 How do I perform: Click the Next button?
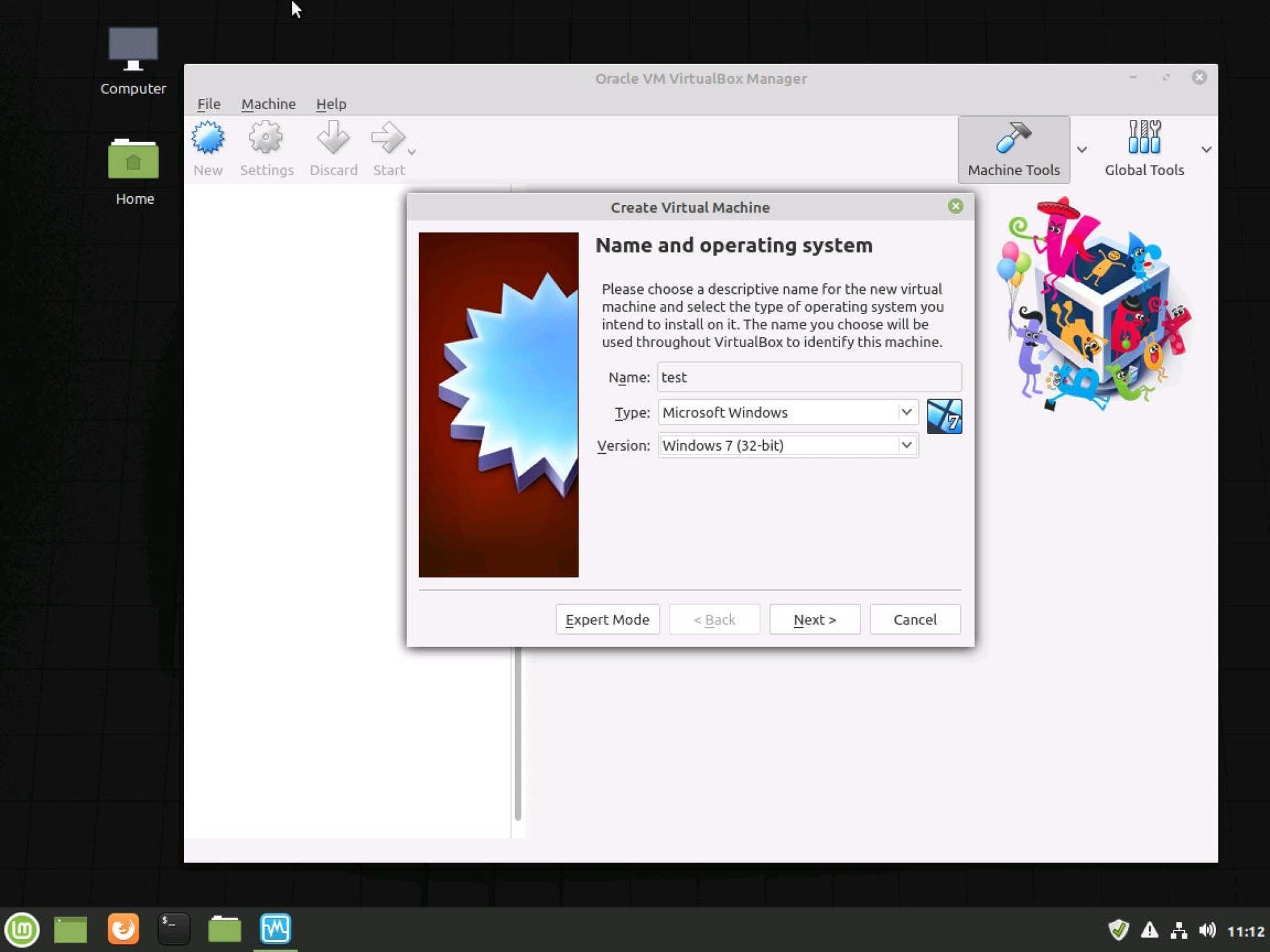pyautogui.click(x=815, y=619)
